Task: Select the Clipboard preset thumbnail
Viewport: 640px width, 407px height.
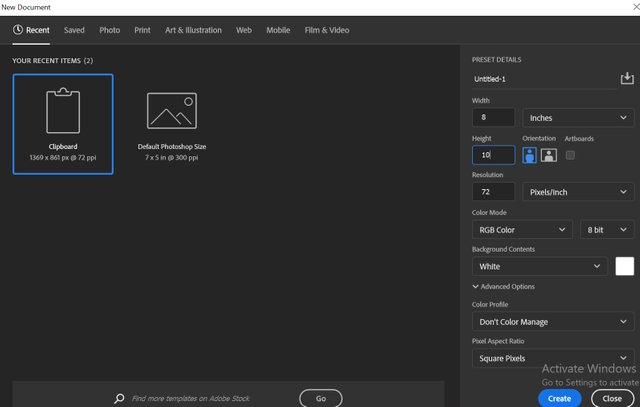Action: point(63,124)
